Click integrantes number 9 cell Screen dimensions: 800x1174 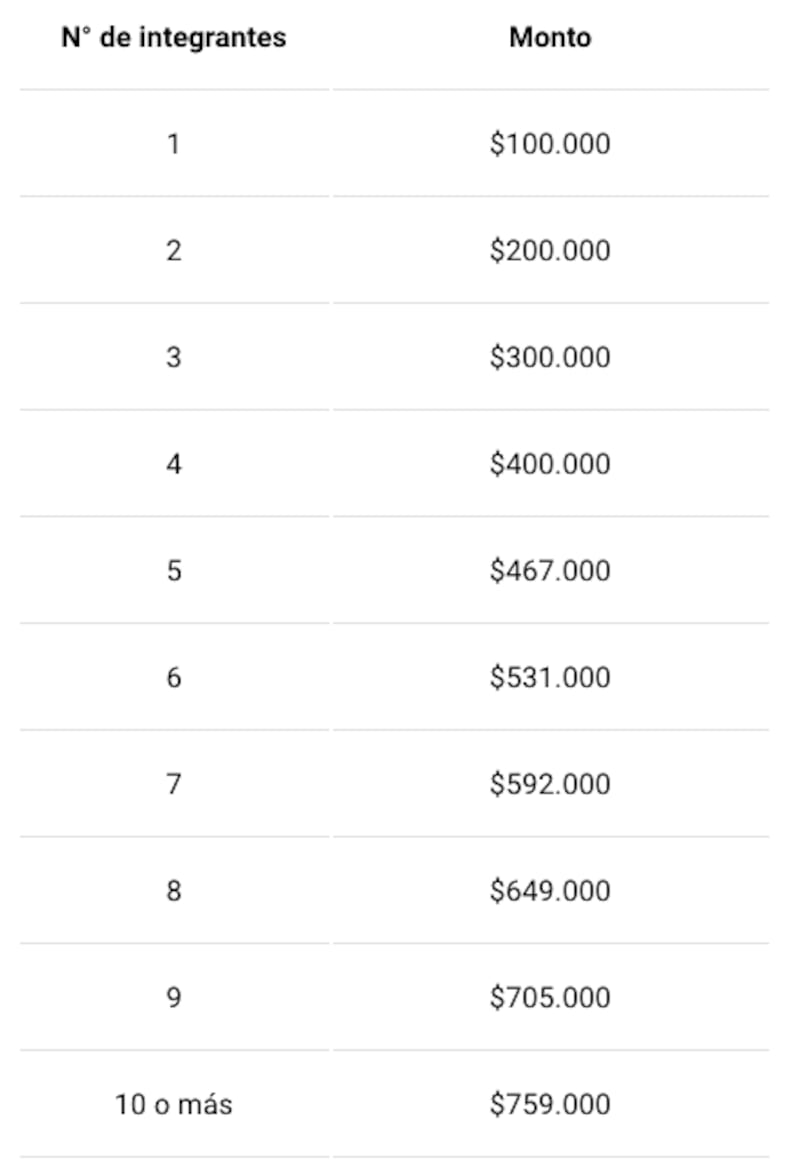click(174, 997)
